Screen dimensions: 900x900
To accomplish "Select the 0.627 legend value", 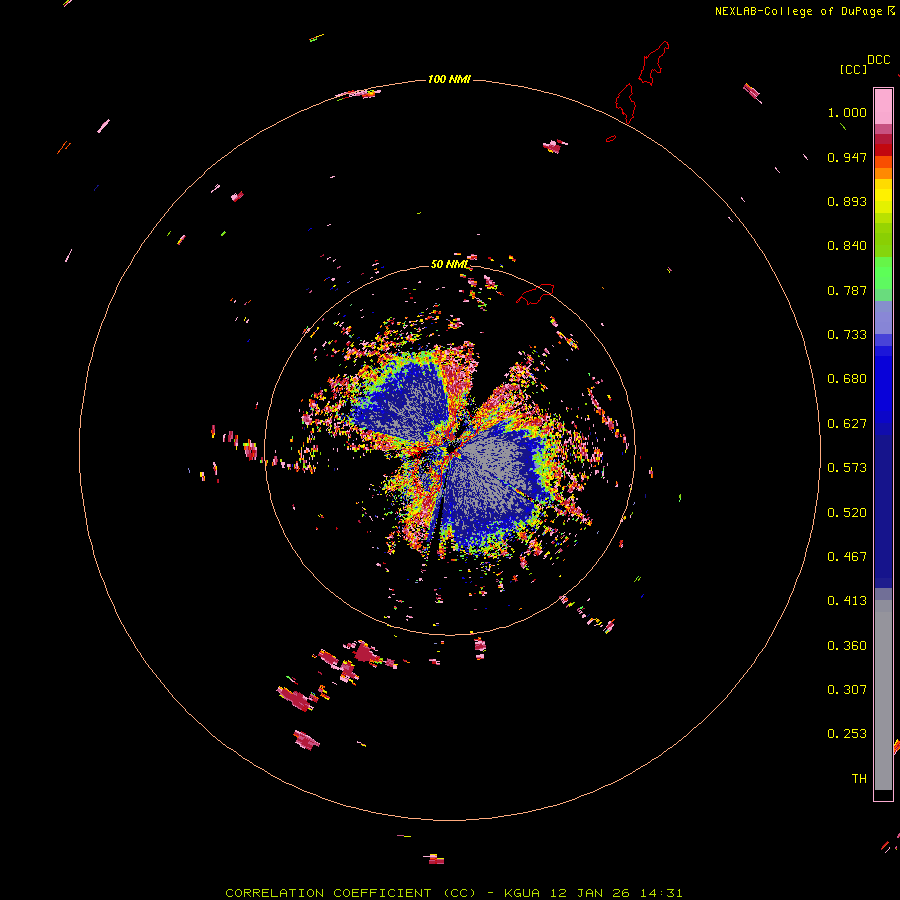I will (x=847, y=424).
